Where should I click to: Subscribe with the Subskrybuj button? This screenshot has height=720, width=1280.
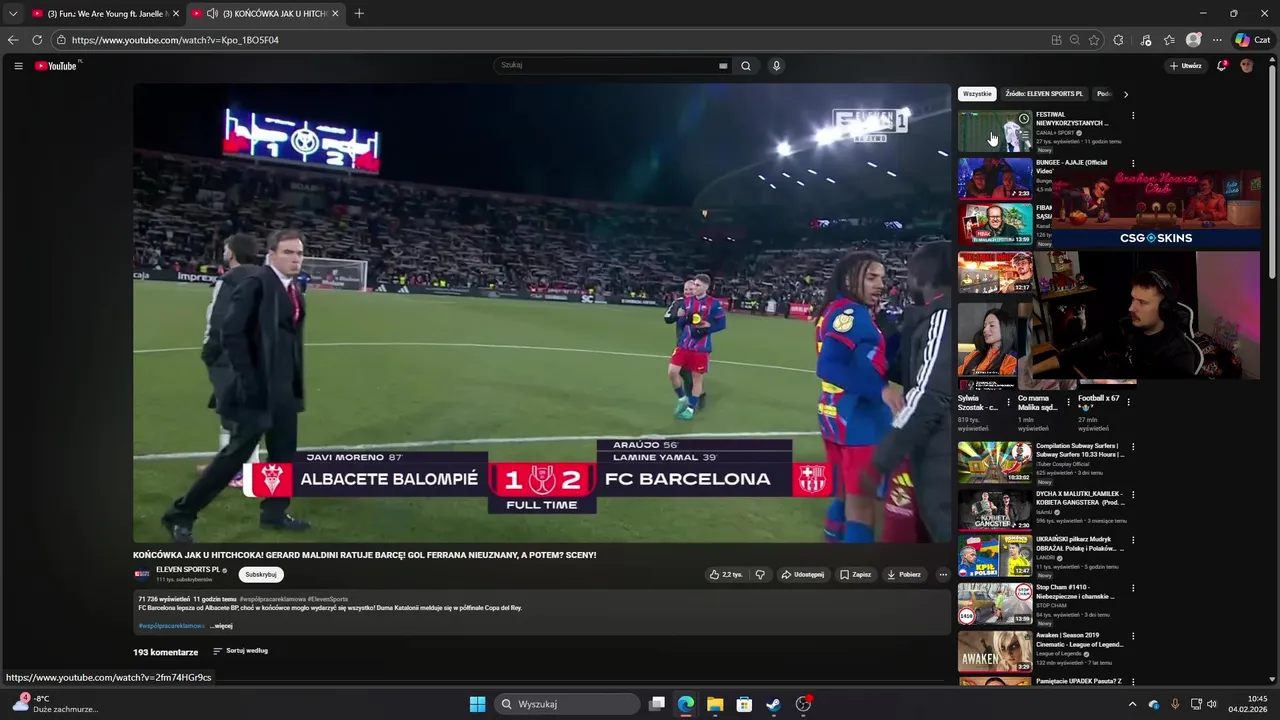261,574
